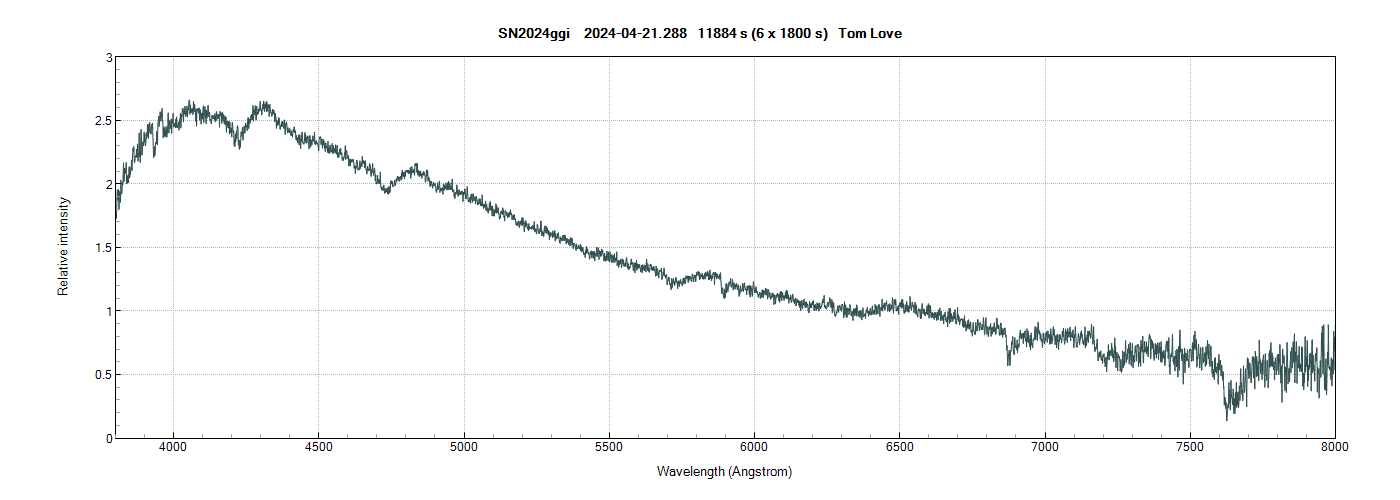Click the 5500 wavelength tick label
The image size is (1400, 500).
[x=609, y=449]
